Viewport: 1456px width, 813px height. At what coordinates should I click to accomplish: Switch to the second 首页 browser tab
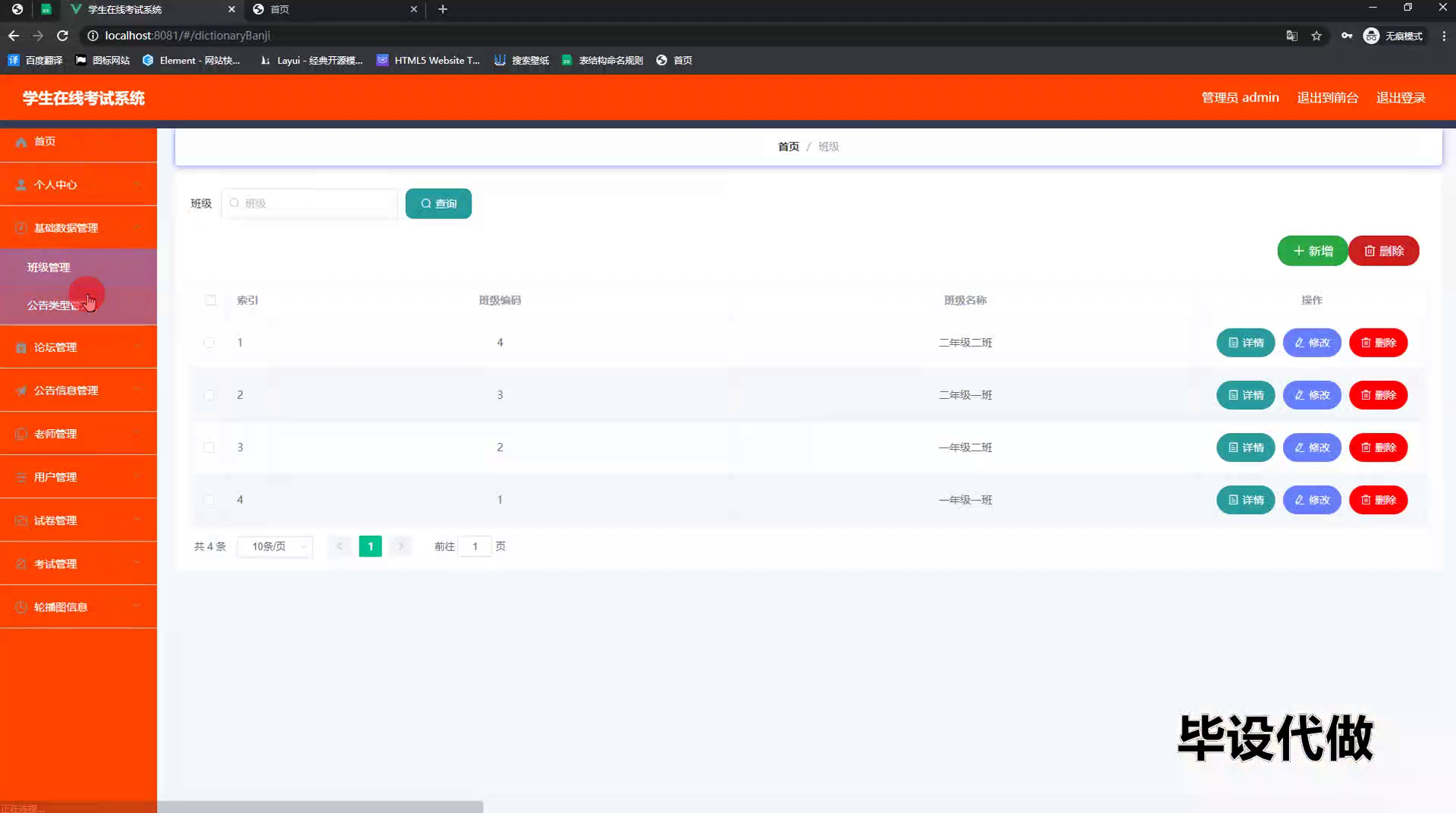click(335, 9)
